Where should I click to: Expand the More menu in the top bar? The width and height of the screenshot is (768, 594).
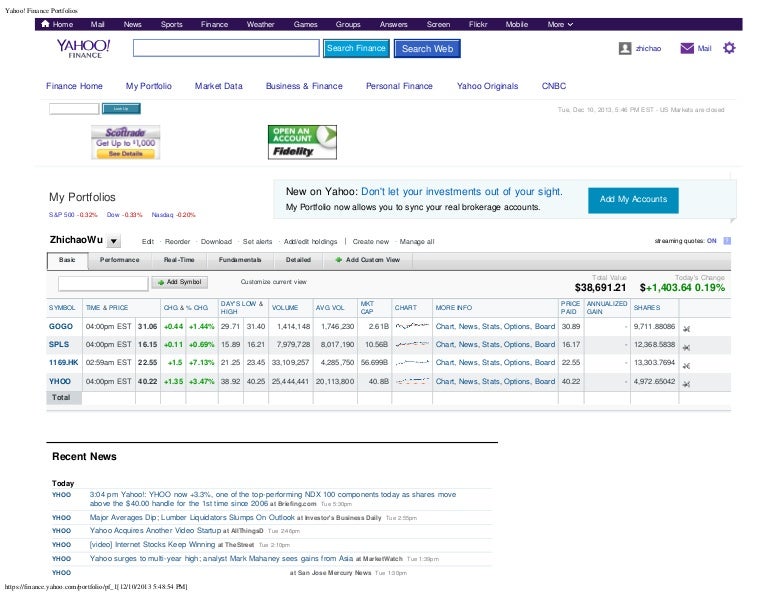560,24
